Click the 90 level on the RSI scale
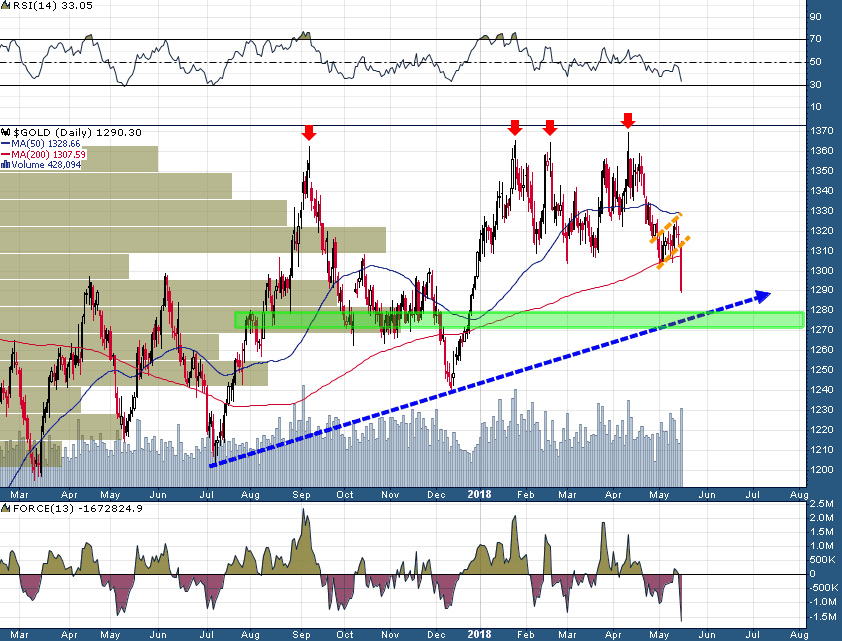842x641 pixels. point(815,17)
